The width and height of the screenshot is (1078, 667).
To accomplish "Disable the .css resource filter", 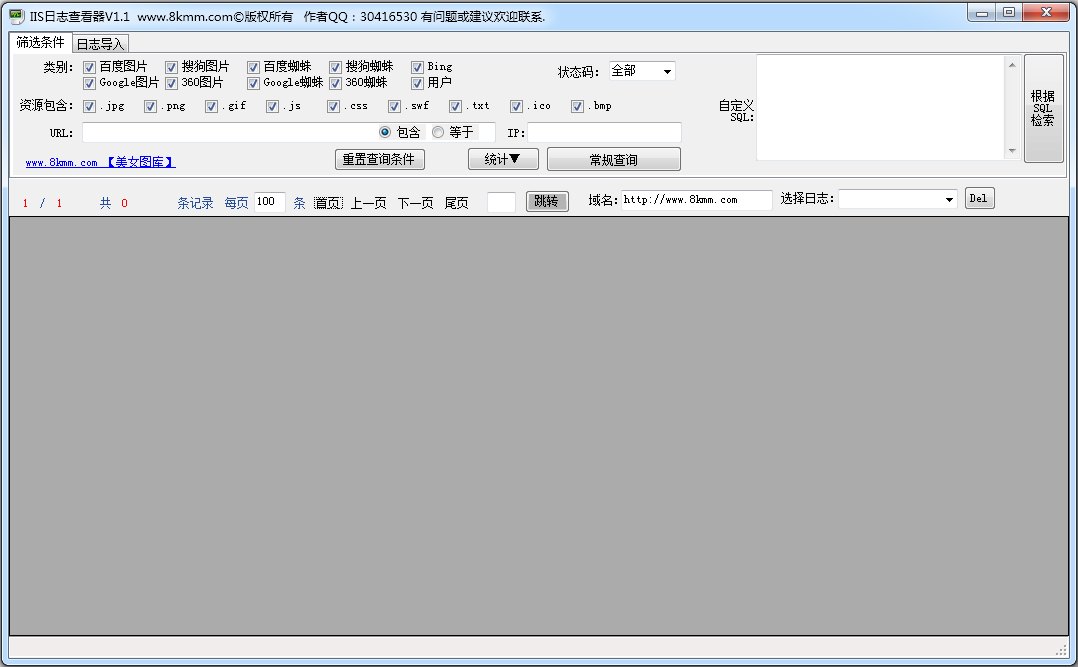I will [334, 106].
